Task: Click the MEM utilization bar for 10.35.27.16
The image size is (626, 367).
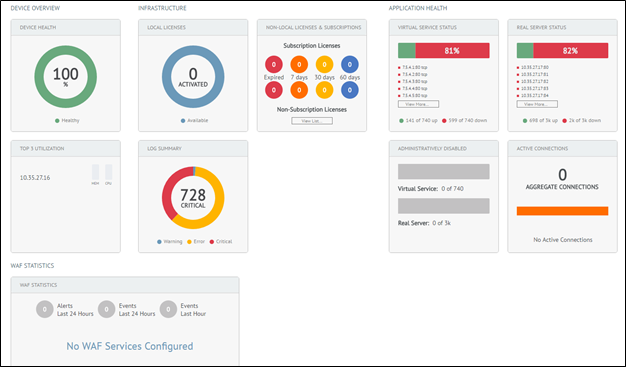Action: tap(95, 172)
